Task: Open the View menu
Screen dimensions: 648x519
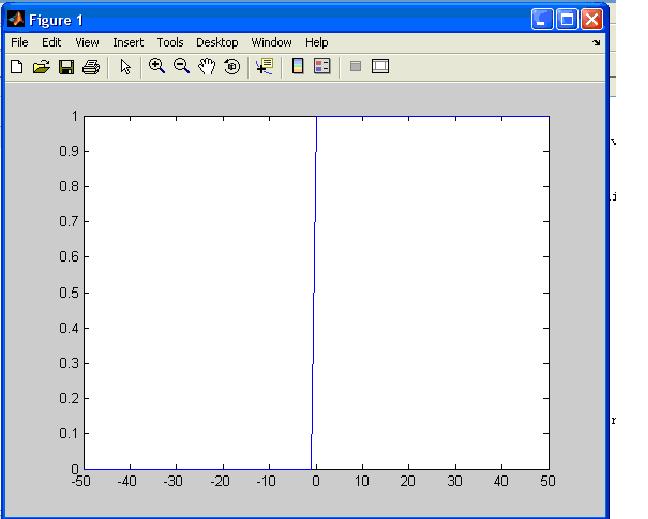Action: (87, 43)
